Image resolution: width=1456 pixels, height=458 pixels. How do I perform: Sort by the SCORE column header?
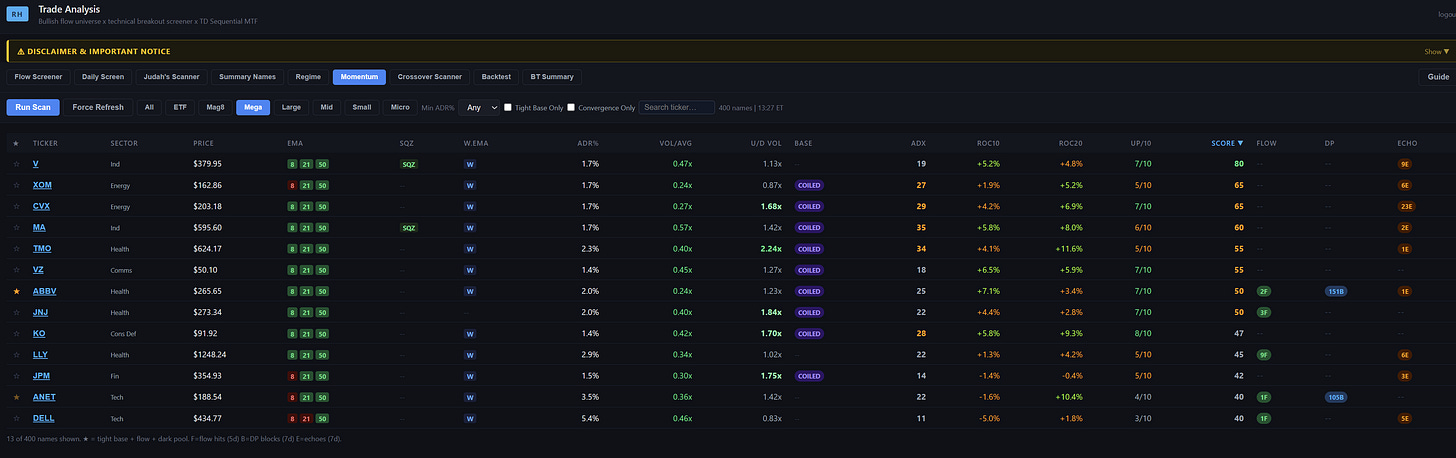pyautogui.click(x=1225, y=143)
